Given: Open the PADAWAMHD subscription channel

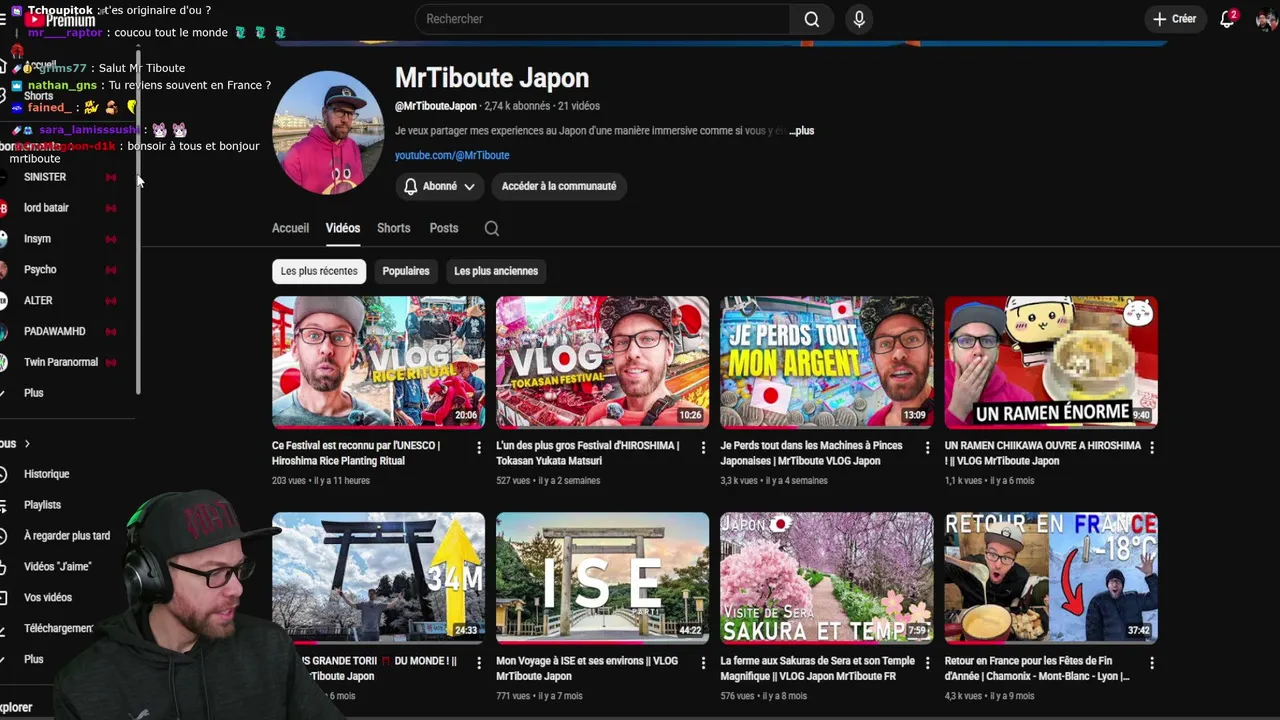Looking at the screenshot, I should [x=55, y=332].
